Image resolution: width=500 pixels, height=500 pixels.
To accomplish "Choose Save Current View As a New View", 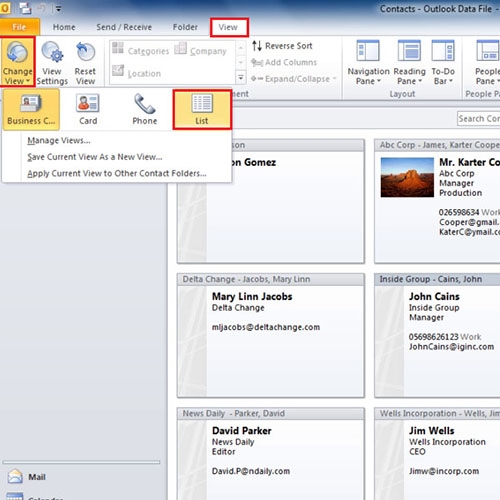I will [95, 157].
